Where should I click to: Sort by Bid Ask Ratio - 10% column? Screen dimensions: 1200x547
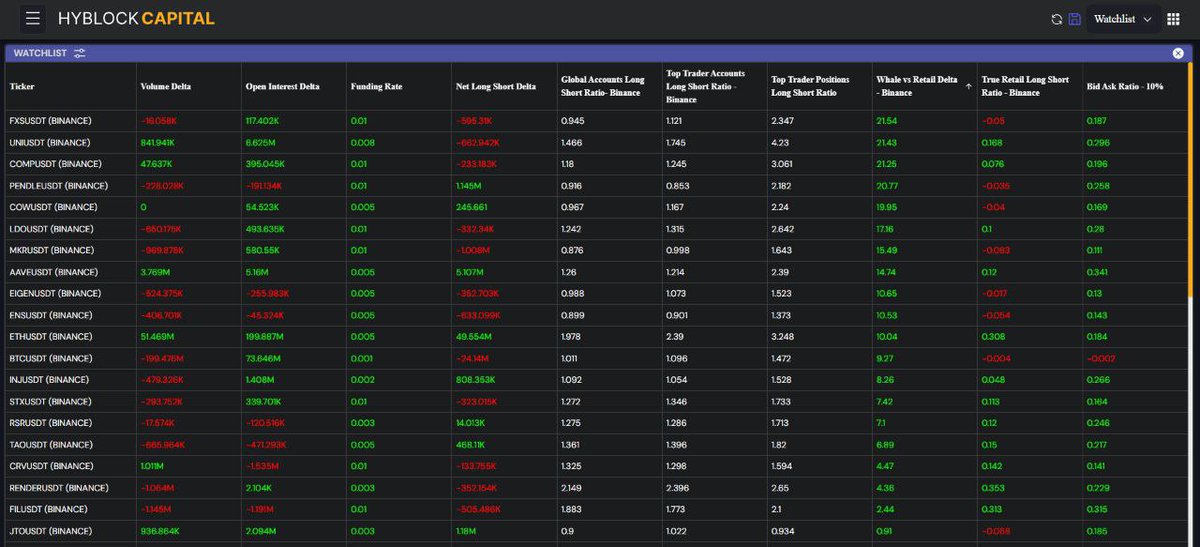click(1125, 86)
